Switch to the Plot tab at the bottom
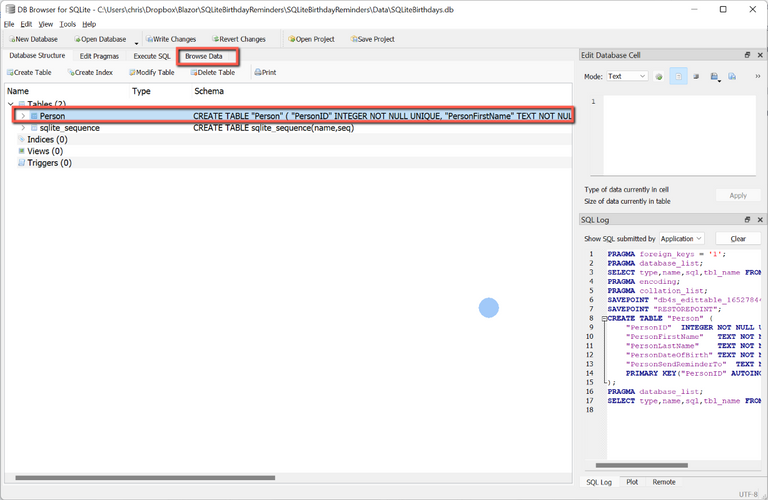This screenshot has width=768, height=500. pyautogui.click(x=633, y=481)
